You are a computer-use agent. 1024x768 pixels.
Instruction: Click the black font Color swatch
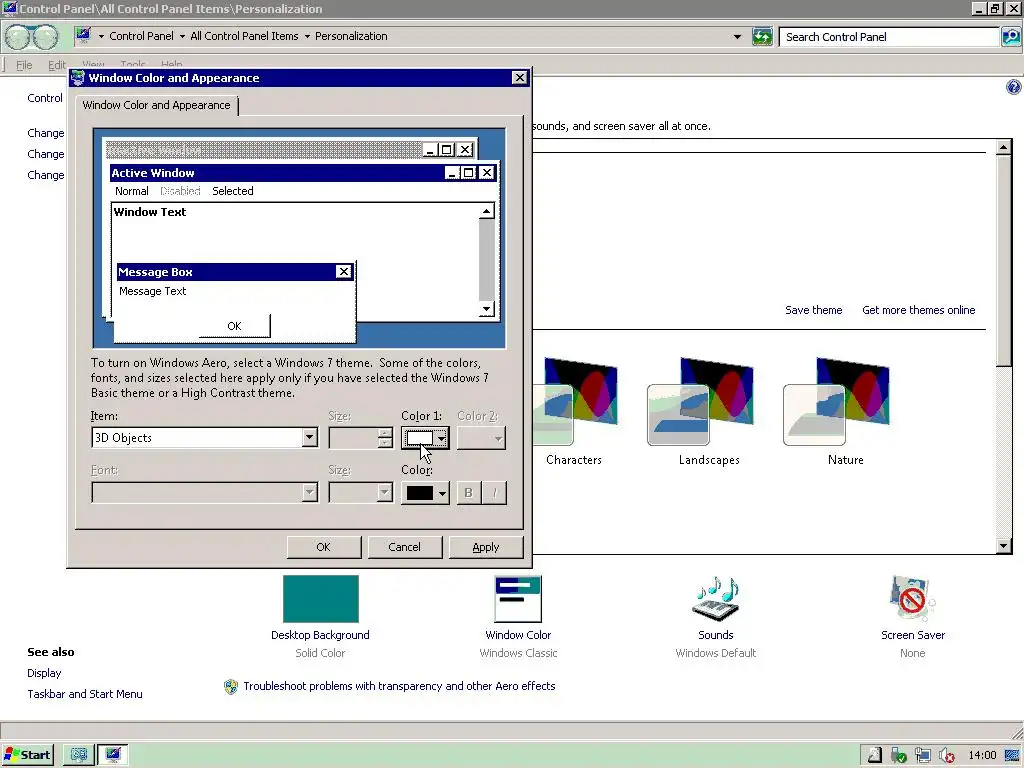420,493
